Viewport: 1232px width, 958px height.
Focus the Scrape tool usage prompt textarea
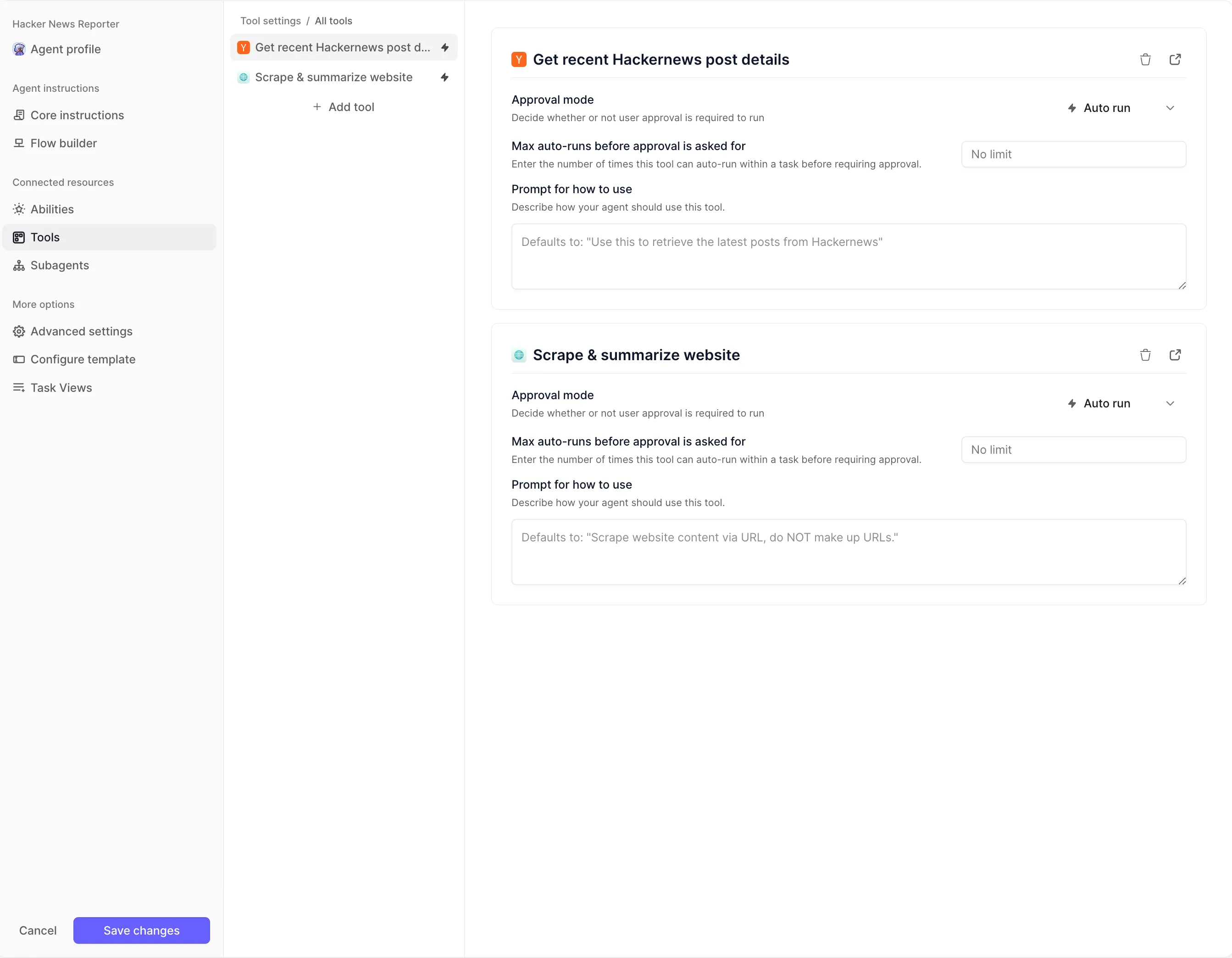849,552
